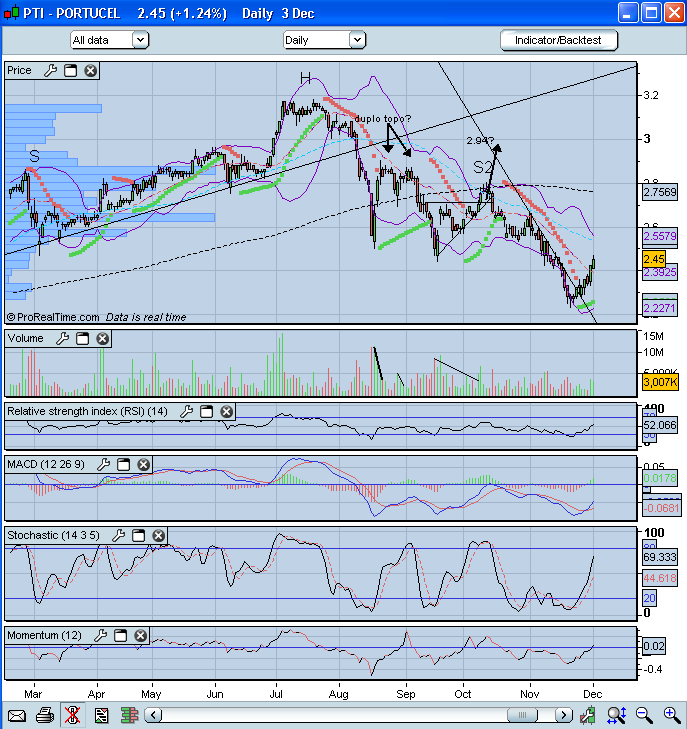This screenshot has height=729, width=687.
Task: Click the -0.0681 MACD value label
Action: pos(661,508)
